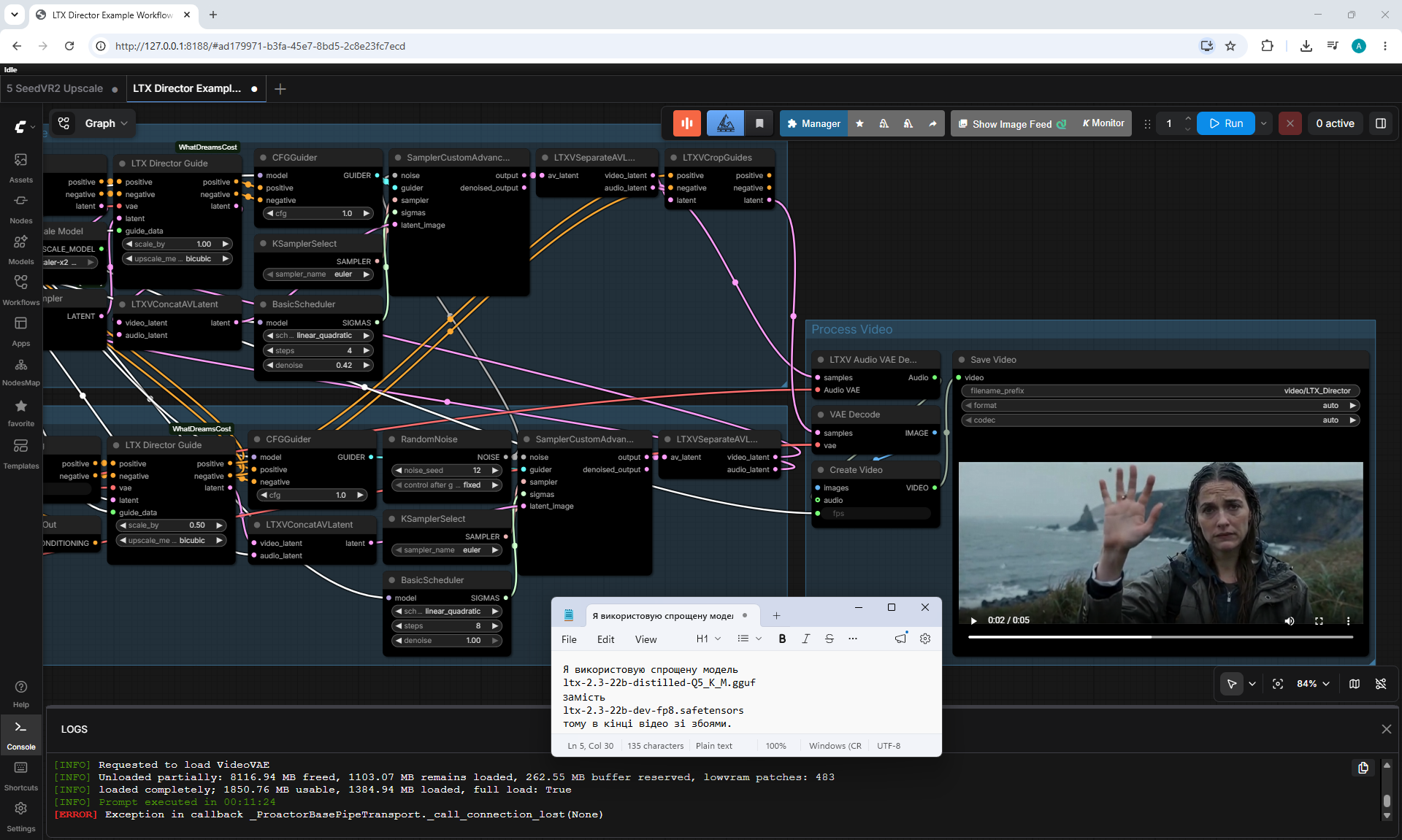The image size is (1402, 840).
Task: Open the View menu in Notepad
Action: click(x=646, y=639)
